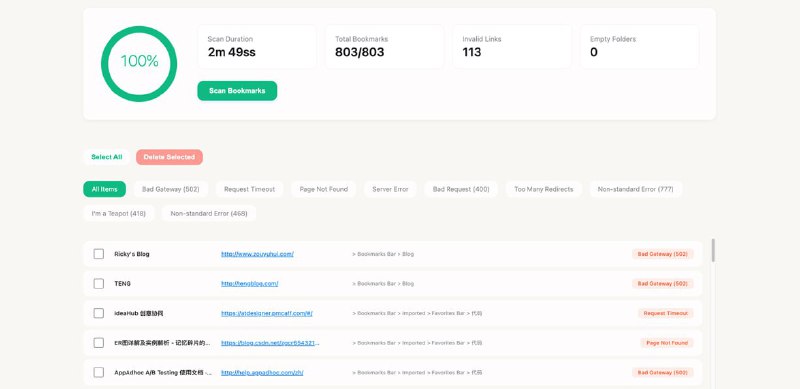Select the Non-standard Error (777) filter
800x389 pixels.
tap(636, 189)
